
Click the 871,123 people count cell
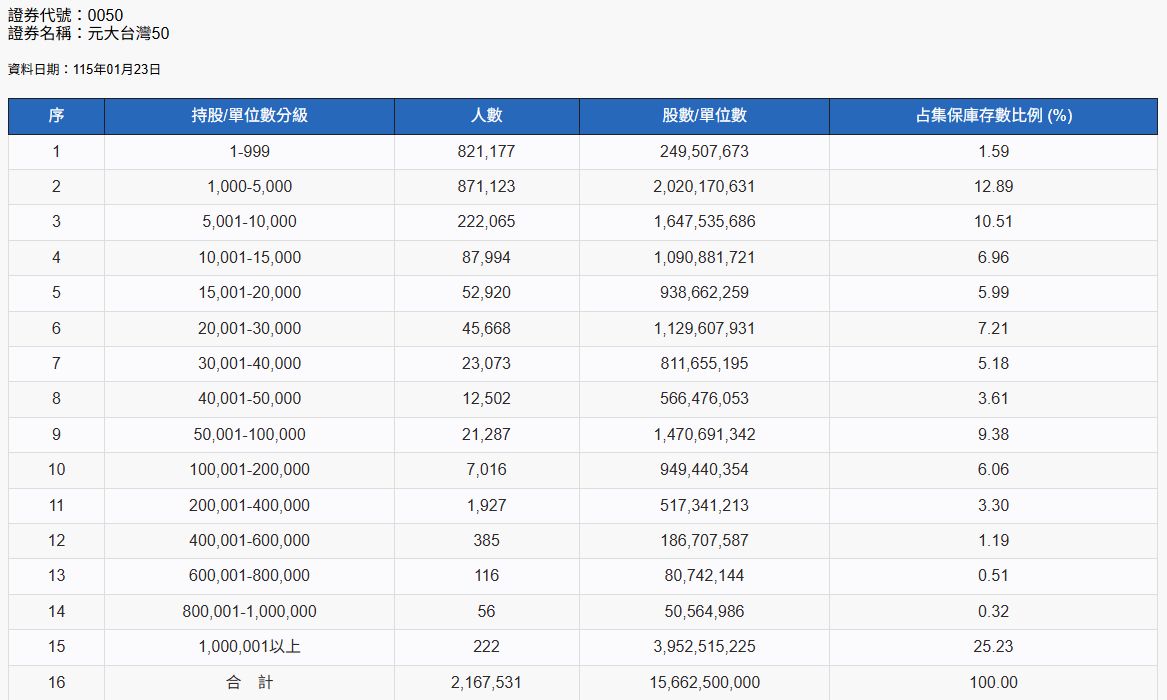point(486,187)
